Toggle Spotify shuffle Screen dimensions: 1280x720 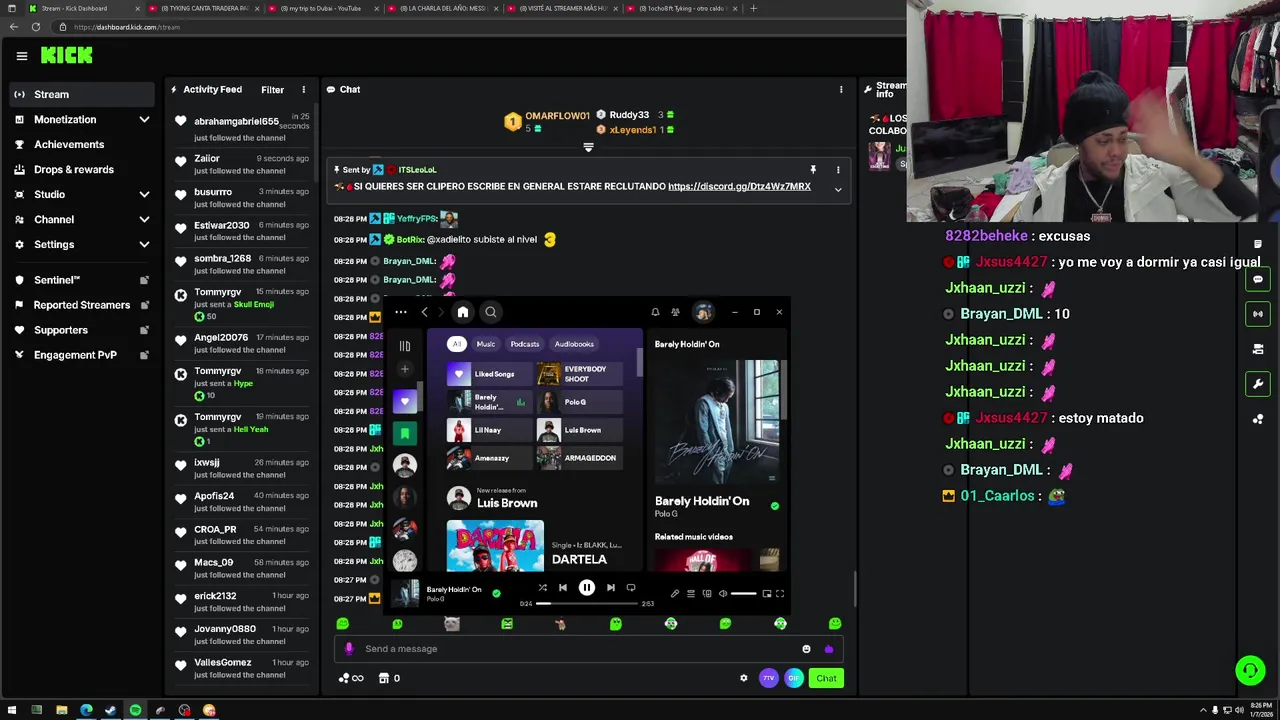pyautogui.click(x=542, y=588)
